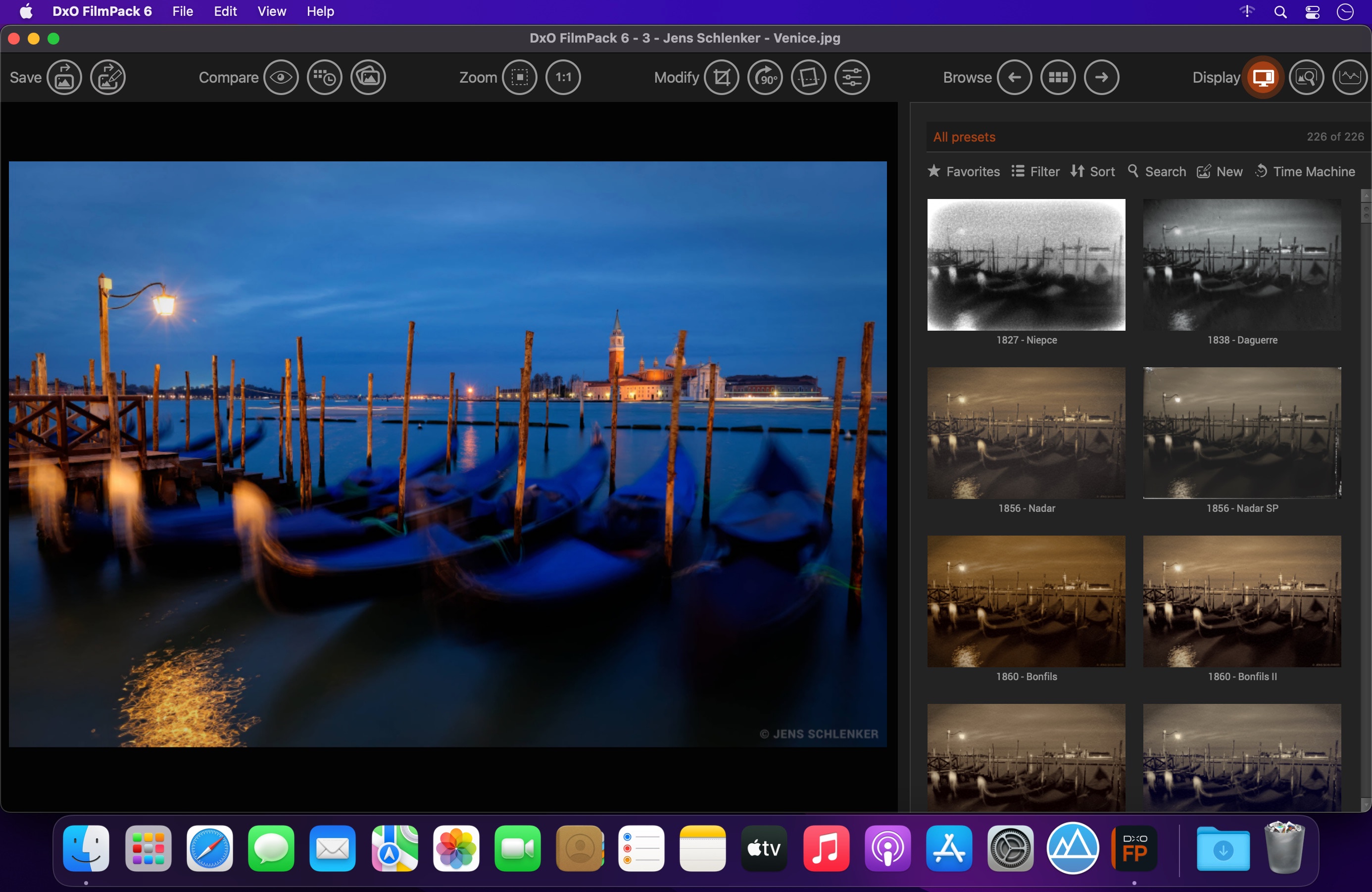Select the Crop tool in Modify

[x=722, y=77]
